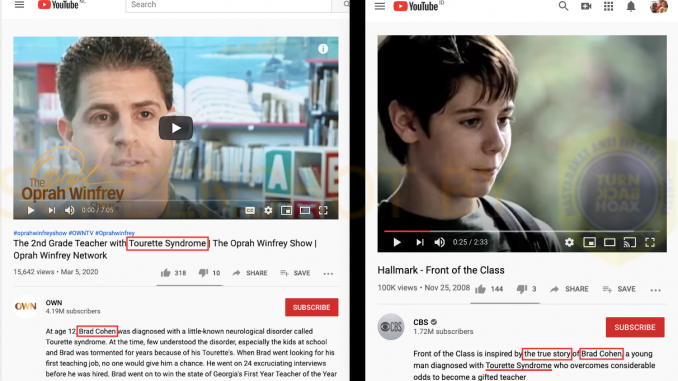
Task: Share the Oprah Winfrey video
Action: pos(249,273)
